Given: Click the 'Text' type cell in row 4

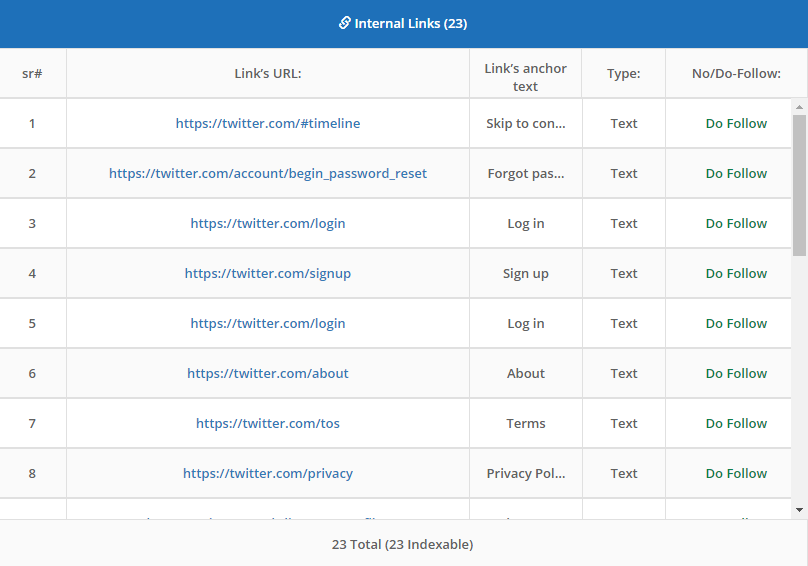Looking at the screenshot, I should pos(624,273).
